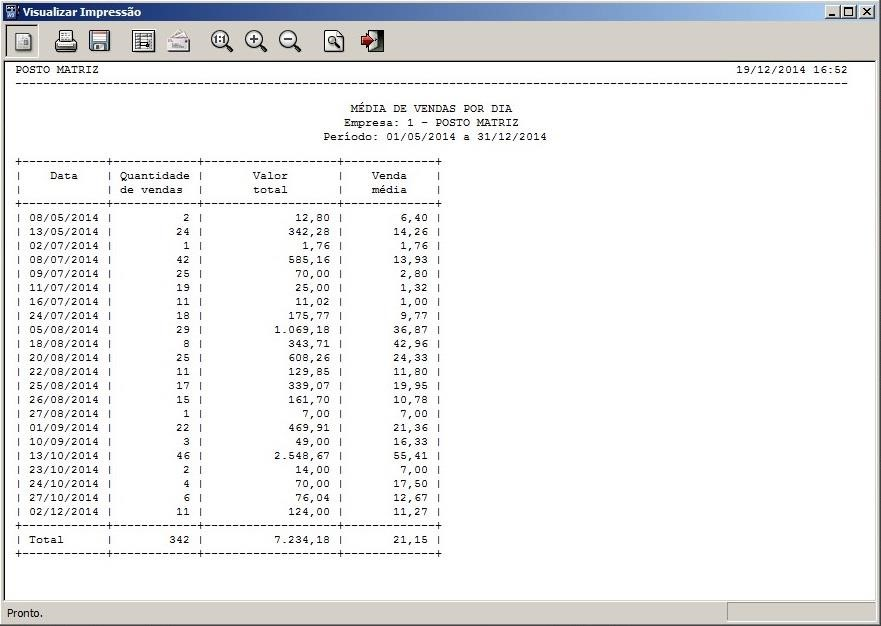Click the overall average '21,15'
The height and width of the screenshot is (626, 881).
click(x=410, y=539)
